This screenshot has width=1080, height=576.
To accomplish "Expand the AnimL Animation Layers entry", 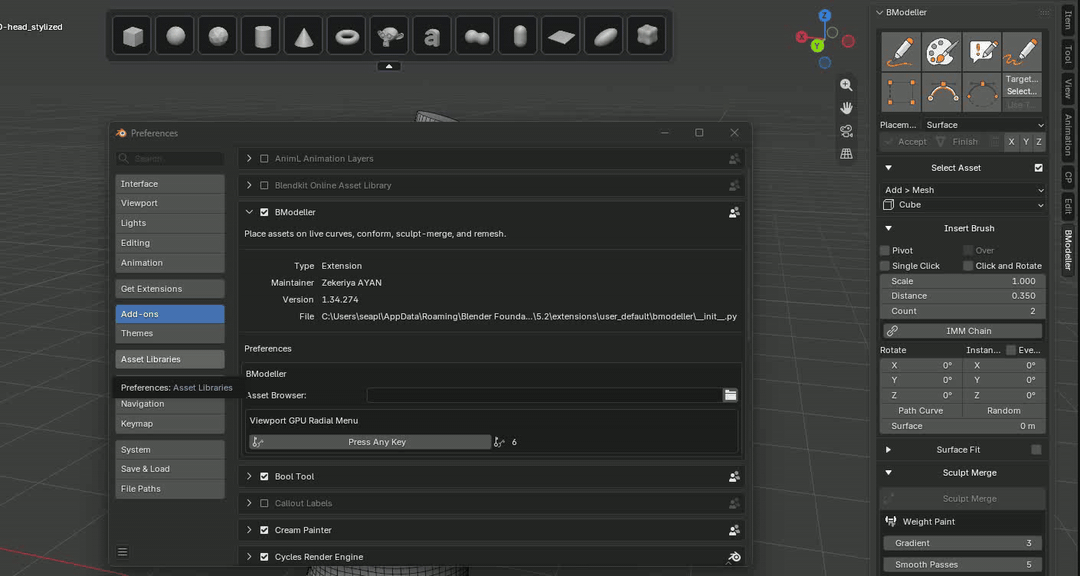I will (x=249, y=158).
